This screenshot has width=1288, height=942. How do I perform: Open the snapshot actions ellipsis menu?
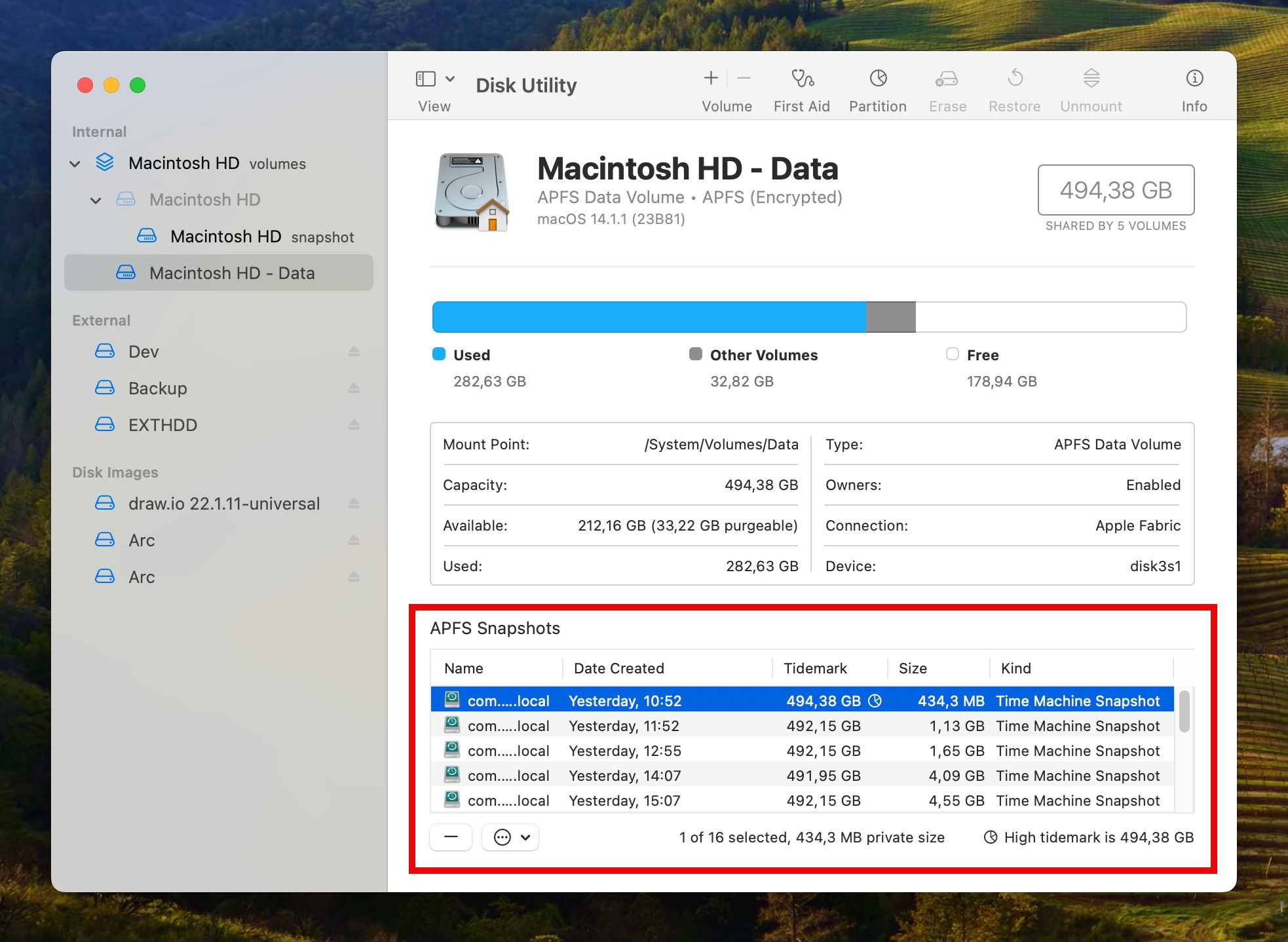pos(510,837)
